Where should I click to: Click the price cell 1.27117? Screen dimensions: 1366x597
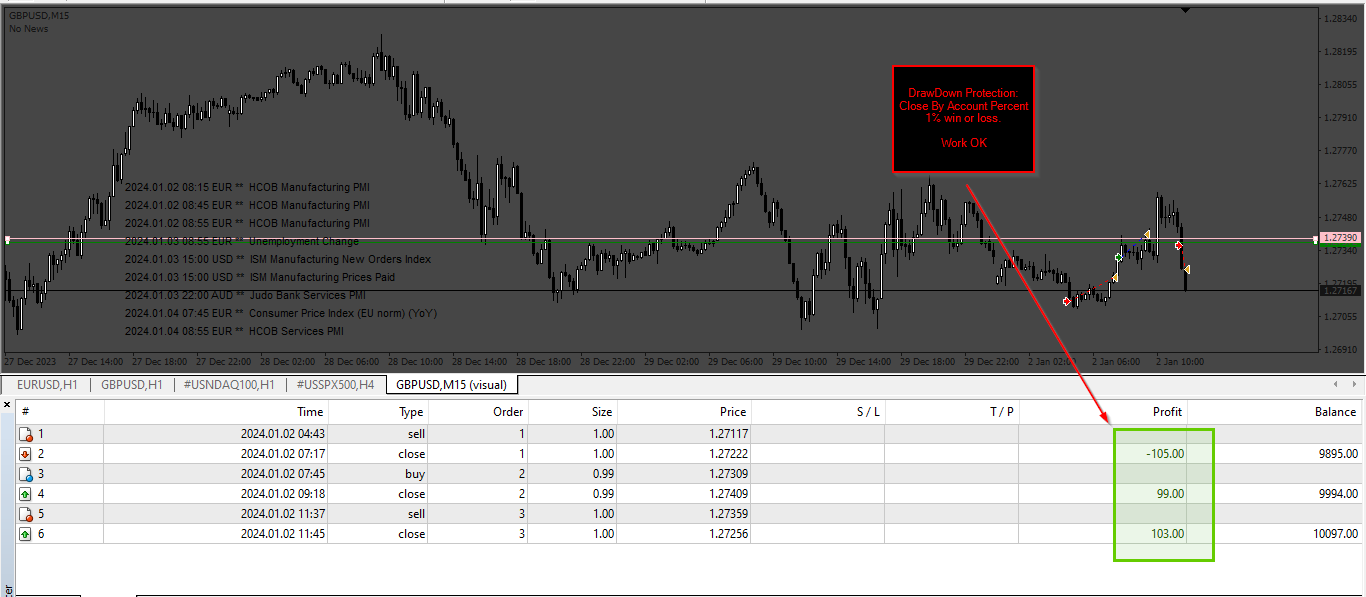(x=726, y=434)
